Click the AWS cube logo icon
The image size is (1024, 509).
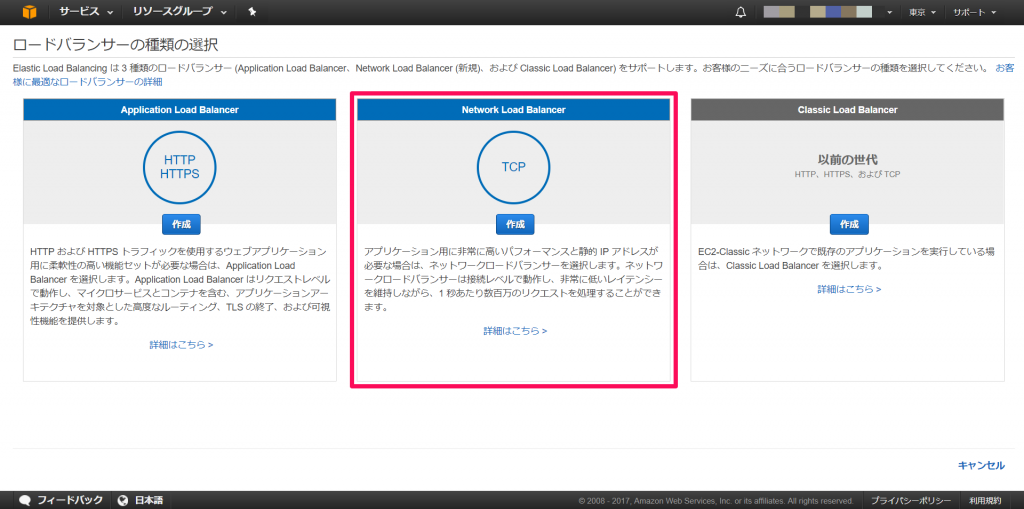[29, 12]
